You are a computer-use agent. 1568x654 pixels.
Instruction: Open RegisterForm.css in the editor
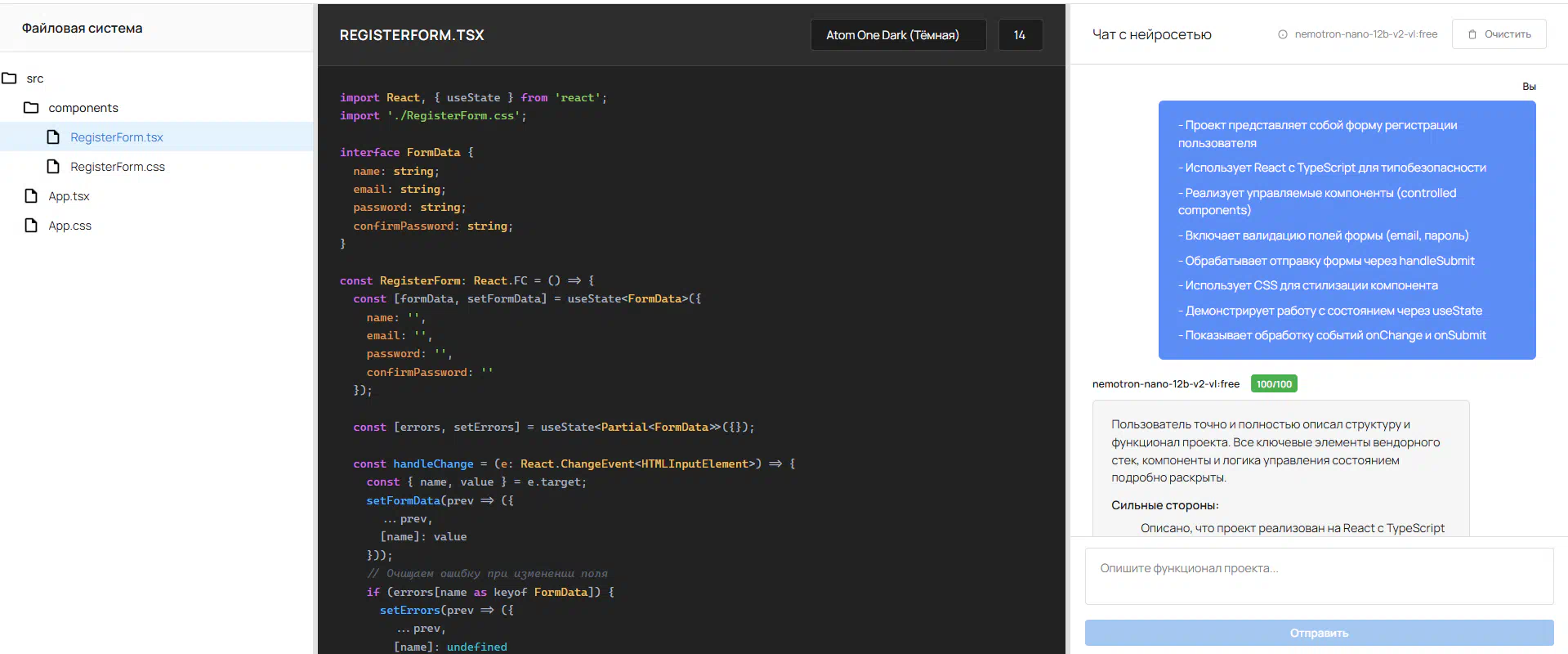click(118, 167)
